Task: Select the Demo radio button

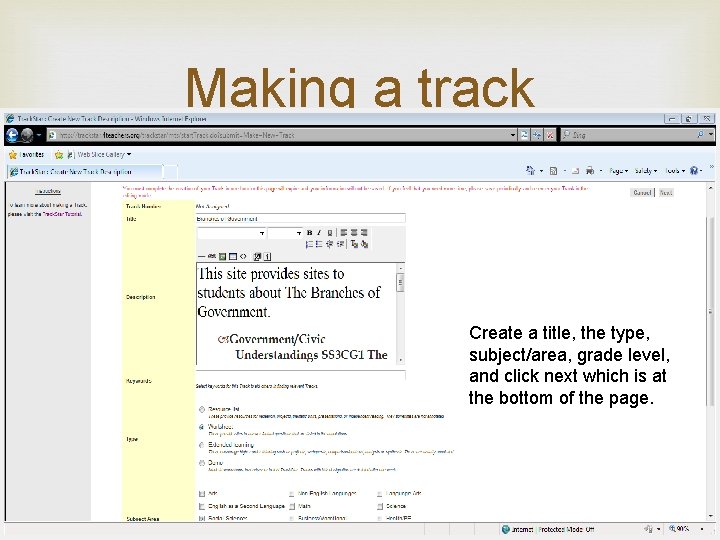Action: pos(202,463)
